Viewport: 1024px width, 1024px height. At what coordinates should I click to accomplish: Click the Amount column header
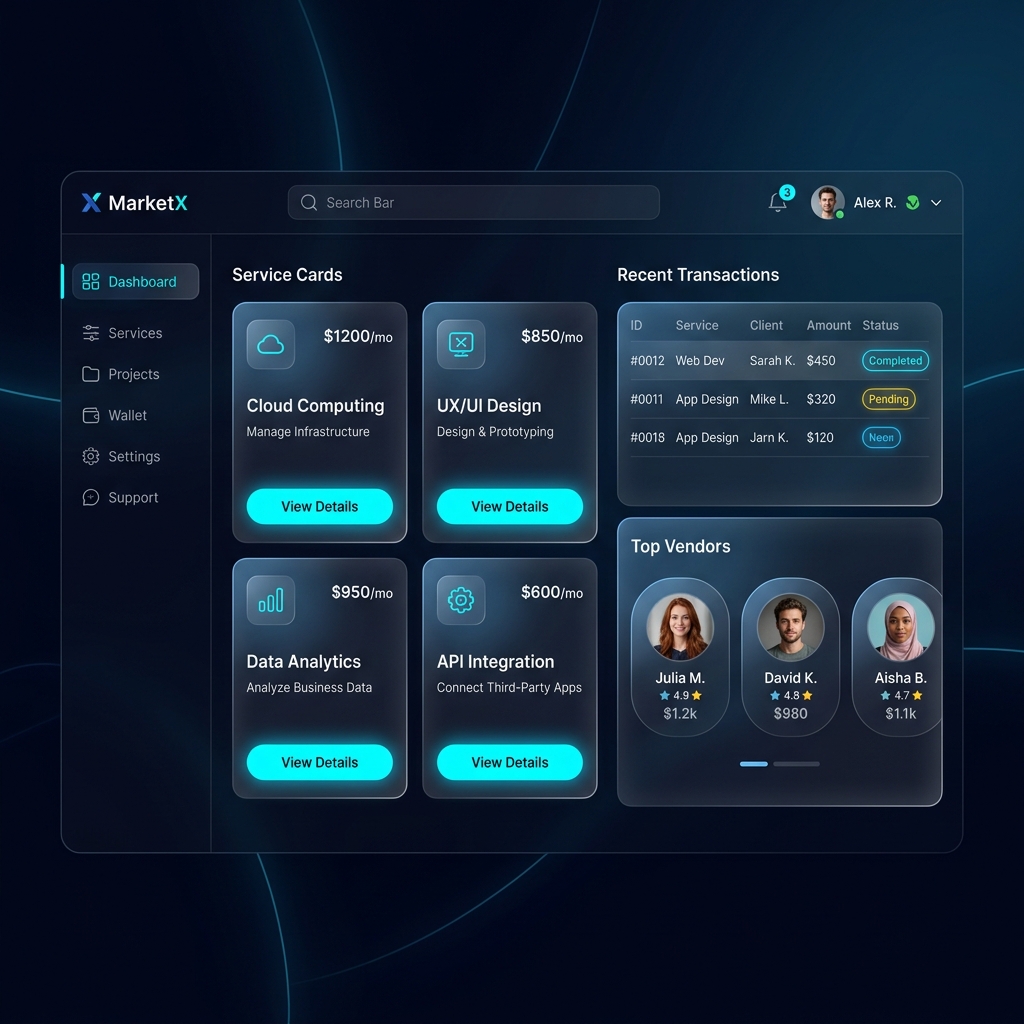tap(829, 325)
